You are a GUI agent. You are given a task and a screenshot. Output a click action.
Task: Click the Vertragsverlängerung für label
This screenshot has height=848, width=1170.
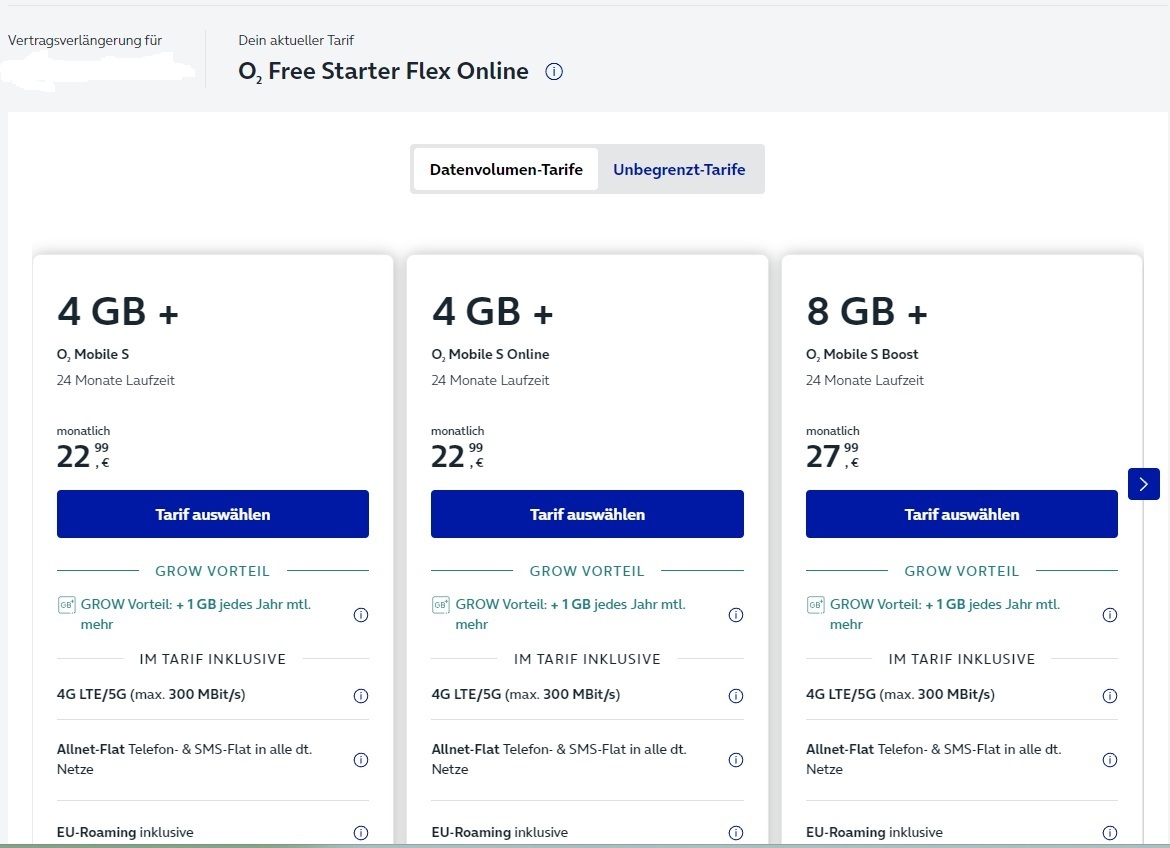click(85, 40)
